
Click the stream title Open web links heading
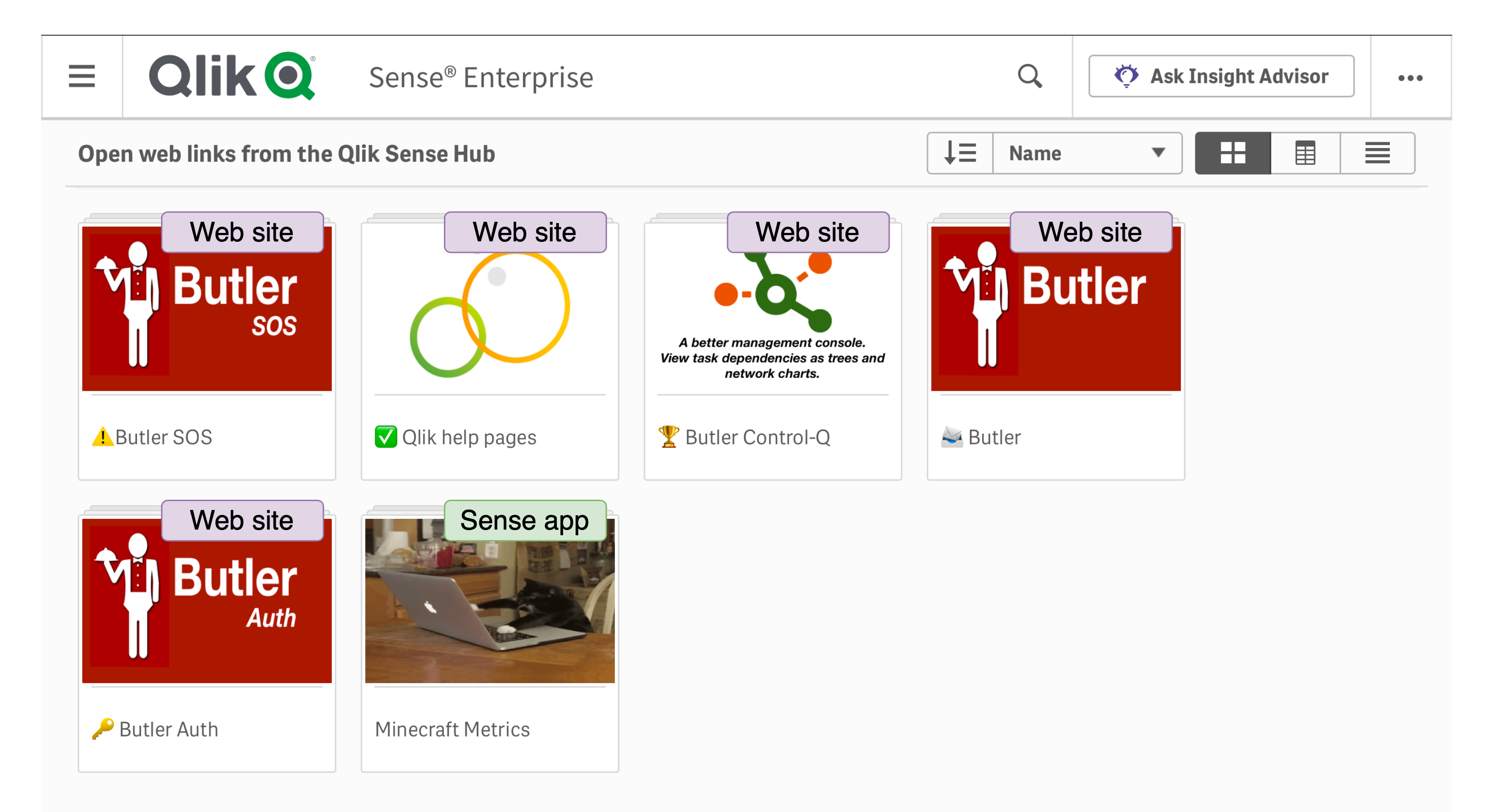click(x=287, y=154)
